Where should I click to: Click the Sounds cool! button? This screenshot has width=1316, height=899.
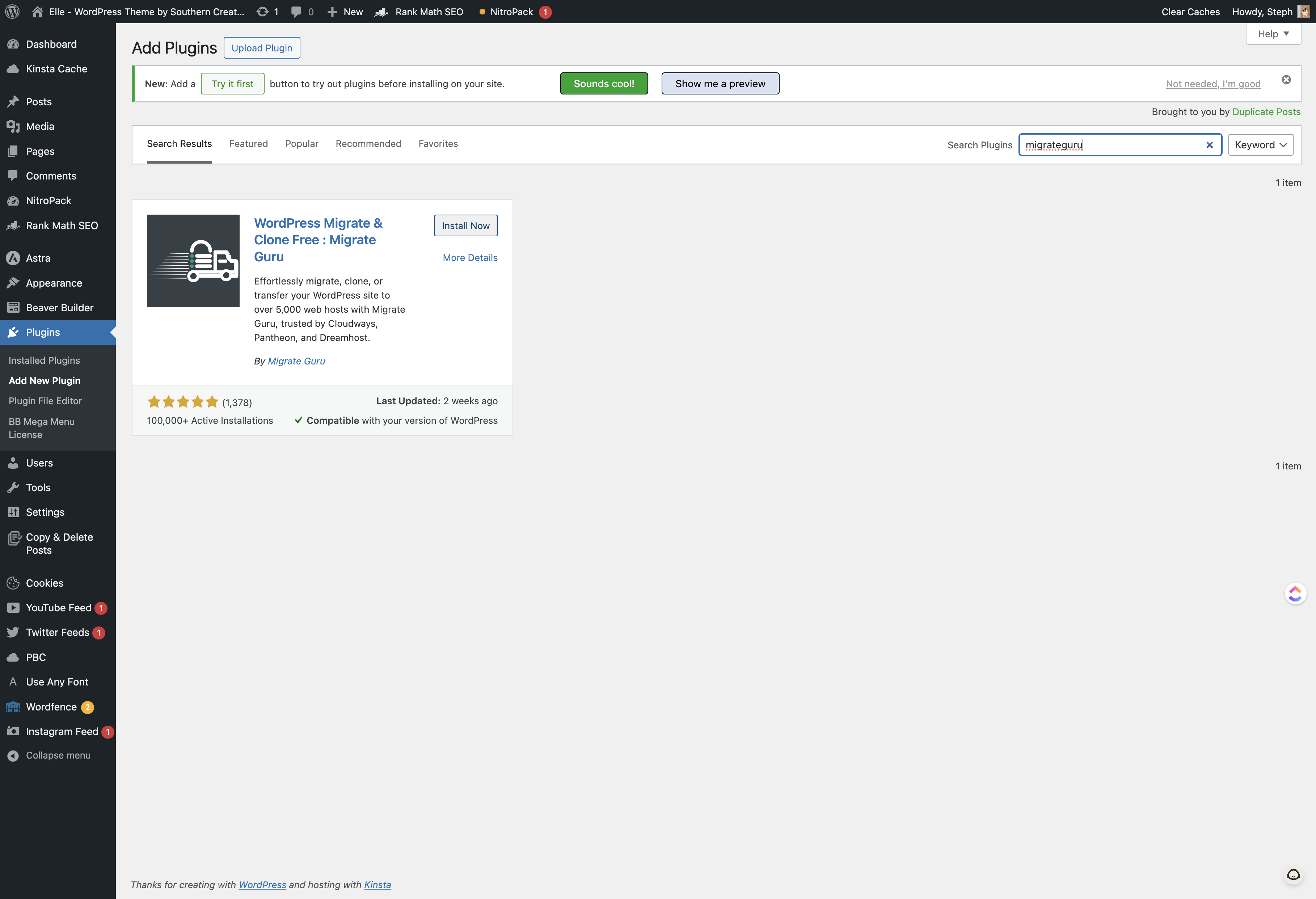point(604,84)
